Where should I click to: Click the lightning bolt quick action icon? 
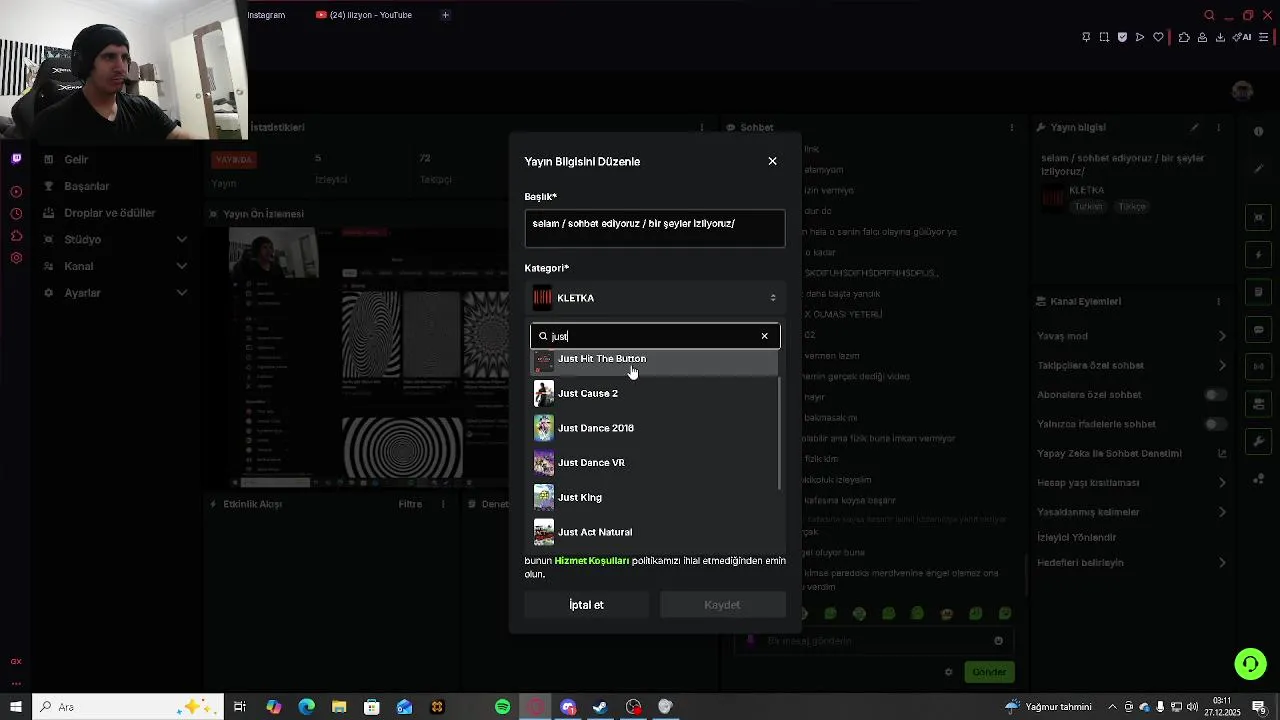pos(1259,255)
